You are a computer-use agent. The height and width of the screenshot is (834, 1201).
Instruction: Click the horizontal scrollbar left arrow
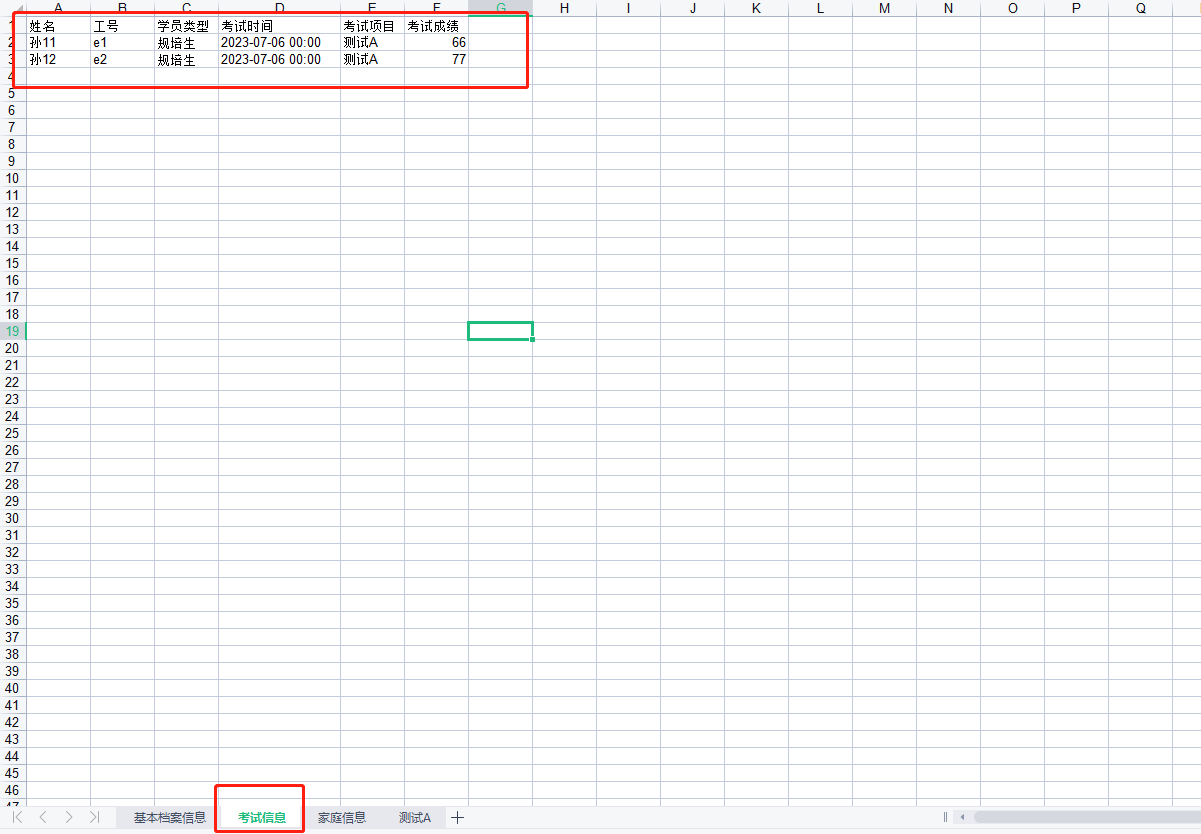click(x=963, y=817)
